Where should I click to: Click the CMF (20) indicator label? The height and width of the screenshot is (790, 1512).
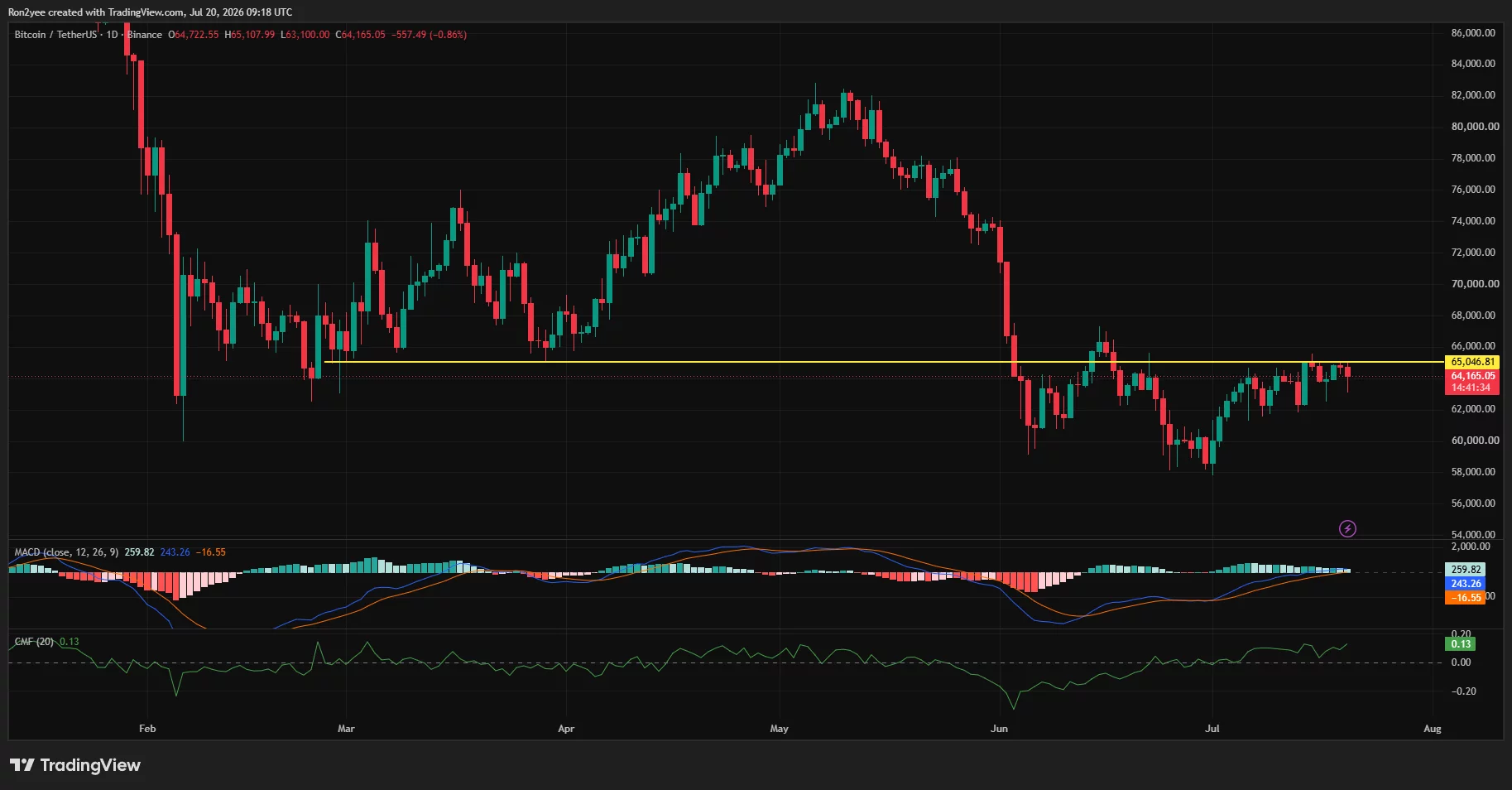[x=34, y=642]
